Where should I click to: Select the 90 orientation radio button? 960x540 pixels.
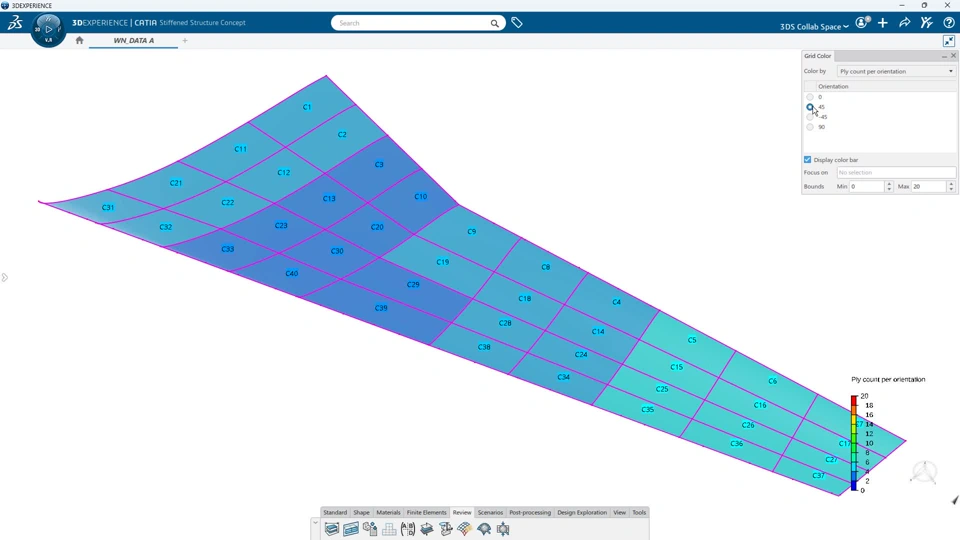[810, 127]
